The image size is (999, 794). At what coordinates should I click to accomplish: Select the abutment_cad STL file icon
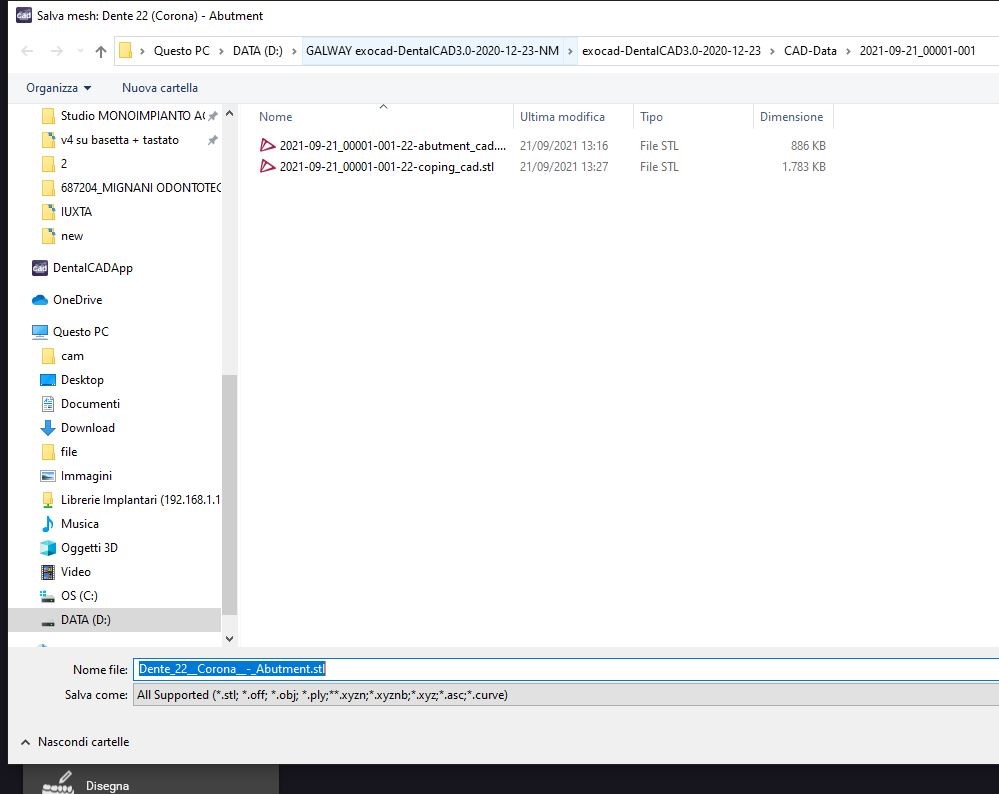(x=268, y=145)
